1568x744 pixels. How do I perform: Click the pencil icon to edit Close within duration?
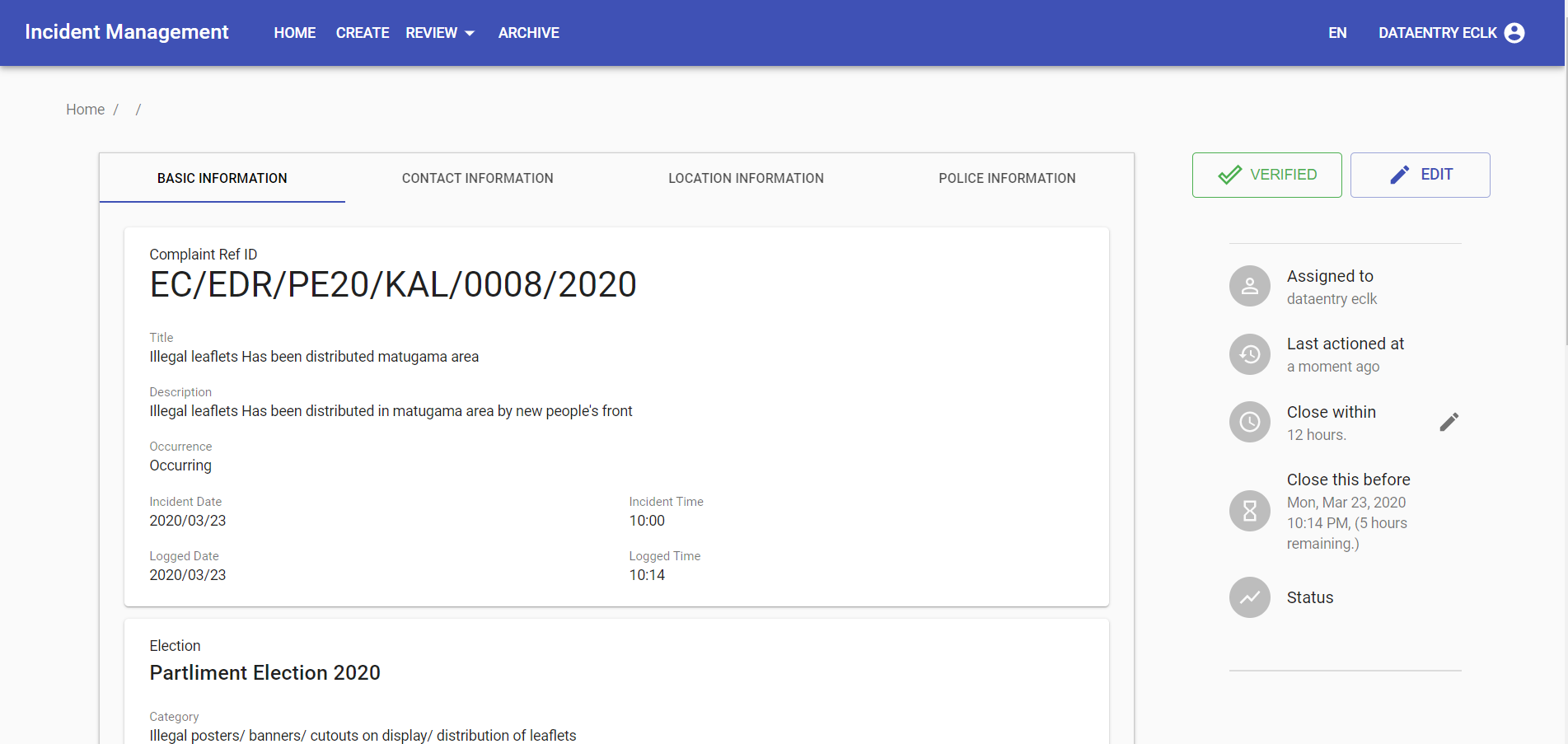[1449, 421]
